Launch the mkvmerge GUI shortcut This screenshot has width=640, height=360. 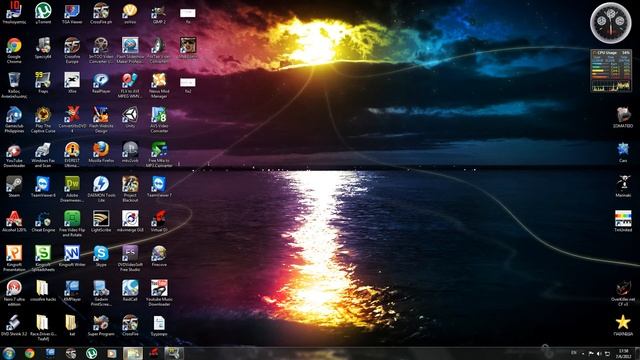pos(130,221)
